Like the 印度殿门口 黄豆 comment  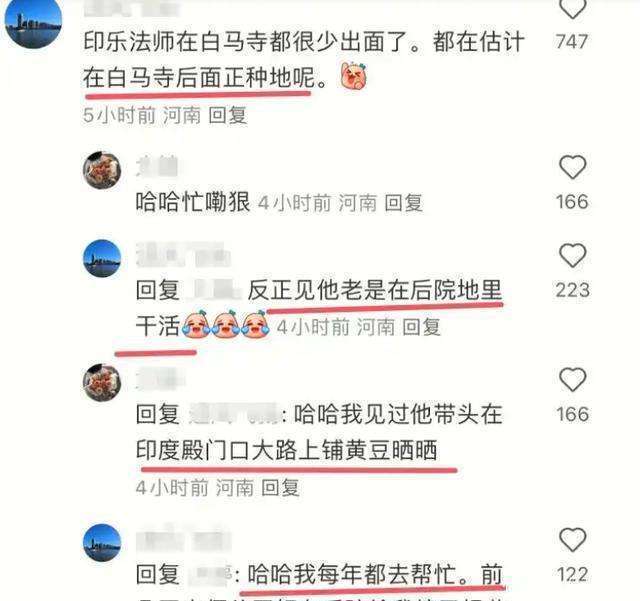[x=572, y=380]
